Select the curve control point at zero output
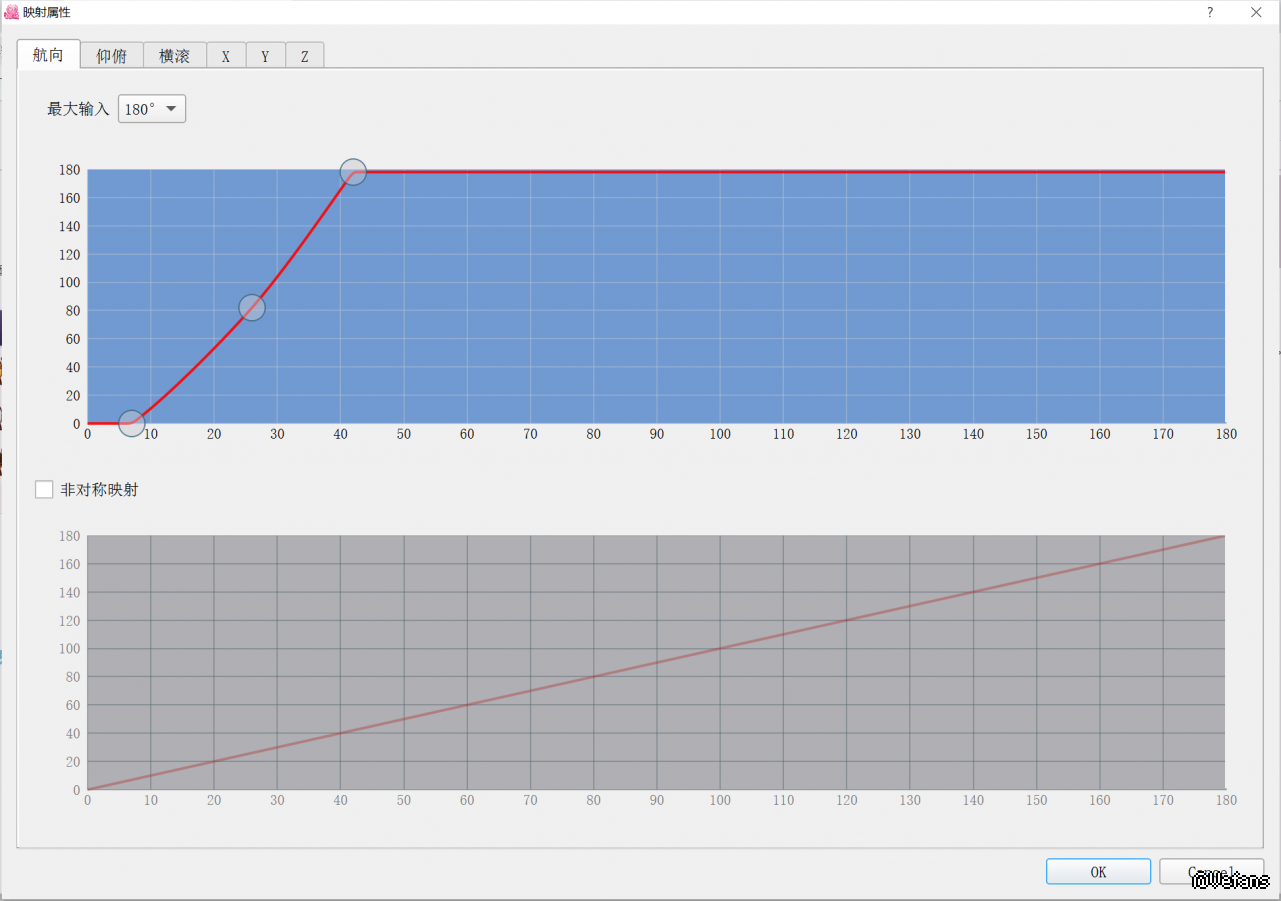The image size is (1281, 901). coord(131,423)
